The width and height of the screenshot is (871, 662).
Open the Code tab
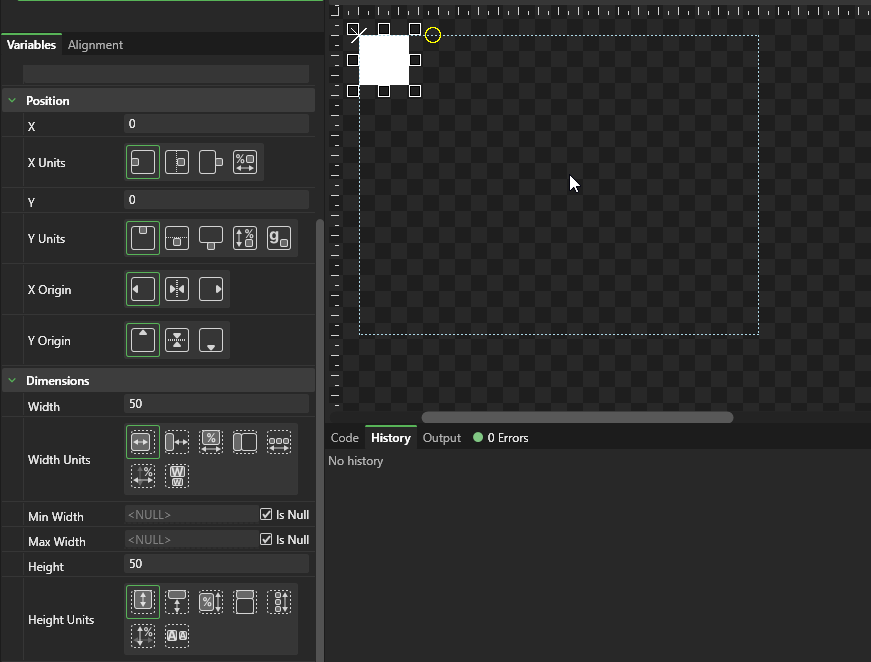(344, 438)
